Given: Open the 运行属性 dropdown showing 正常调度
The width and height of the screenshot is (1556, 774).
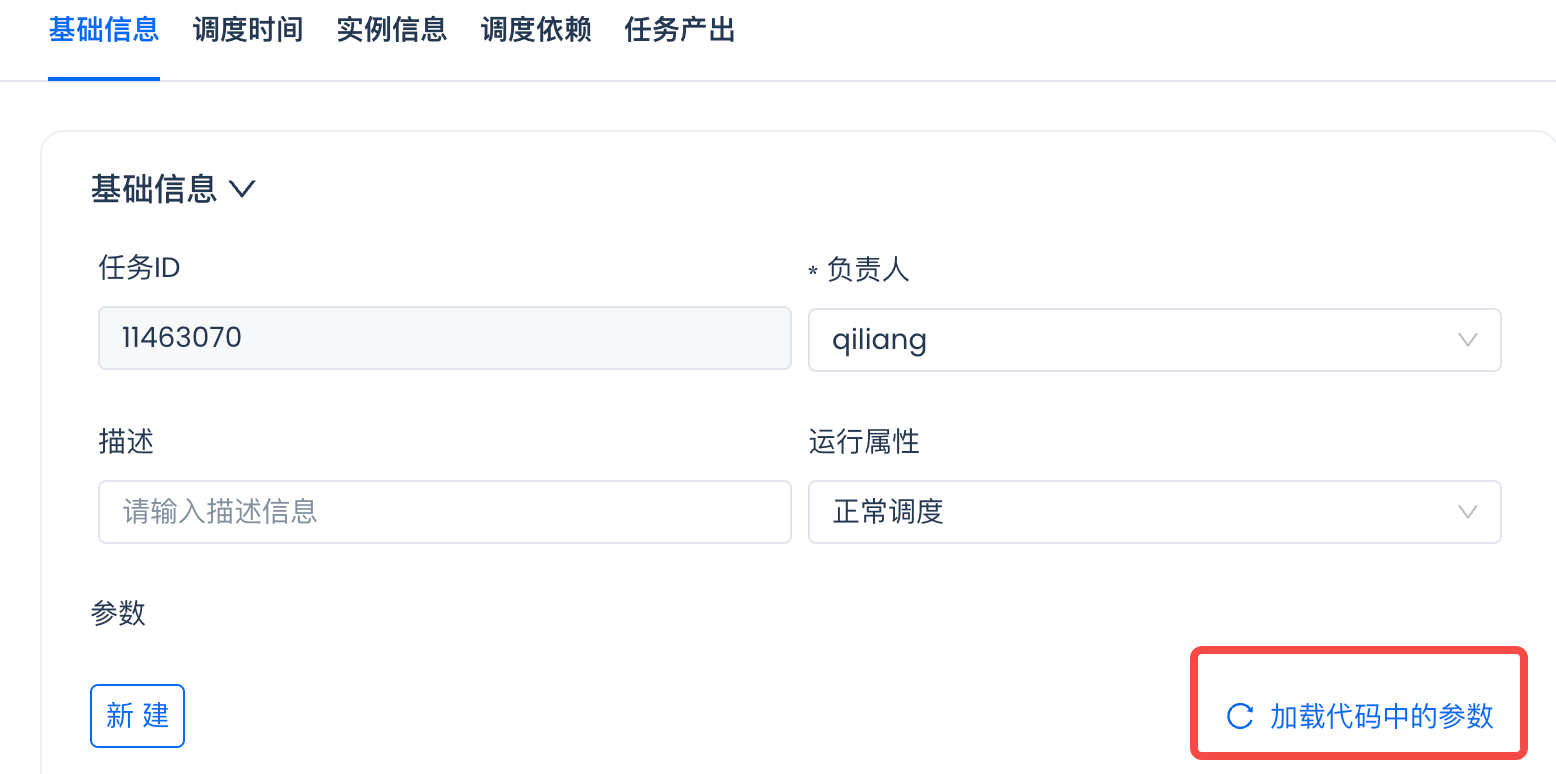Looking at the screenshot, I should [x=1153, y=512].
